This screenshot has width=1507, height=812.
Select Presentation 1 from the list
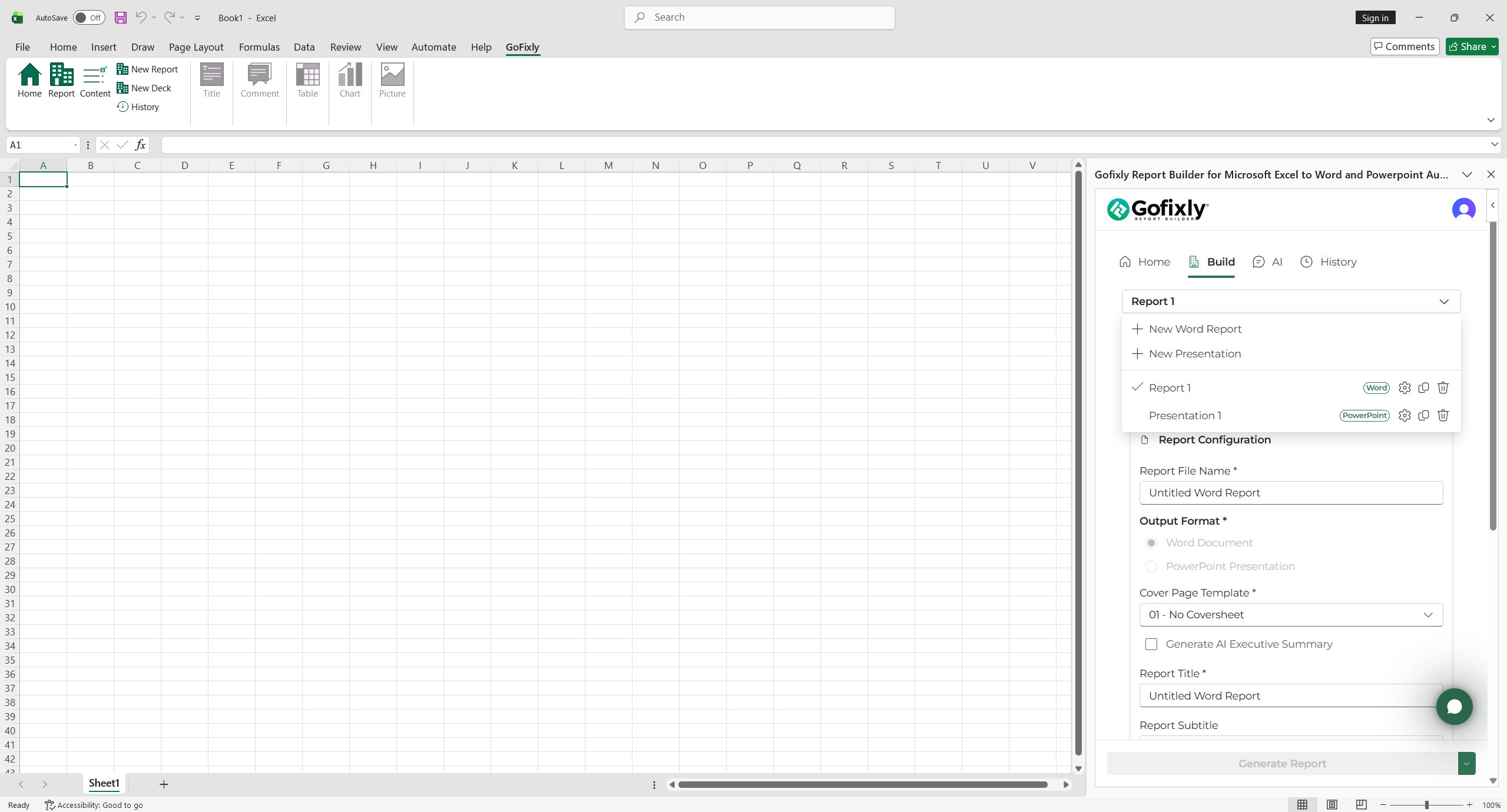click(1185, 416)
